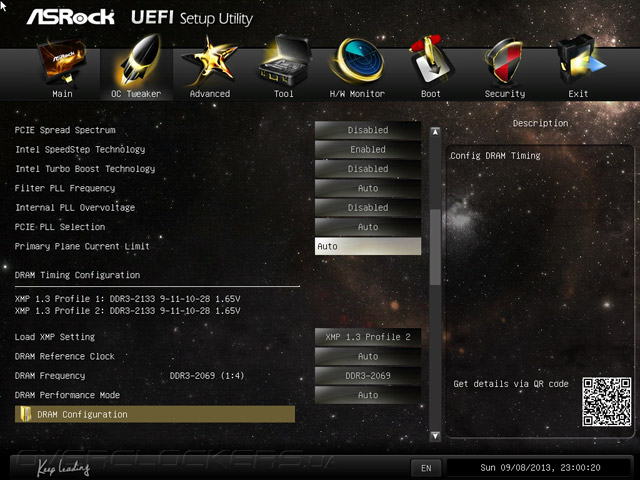The image size is (640, 480).
Task: Open the Main monitor icon
Action: pyautogui.click(x=62, y=63)
